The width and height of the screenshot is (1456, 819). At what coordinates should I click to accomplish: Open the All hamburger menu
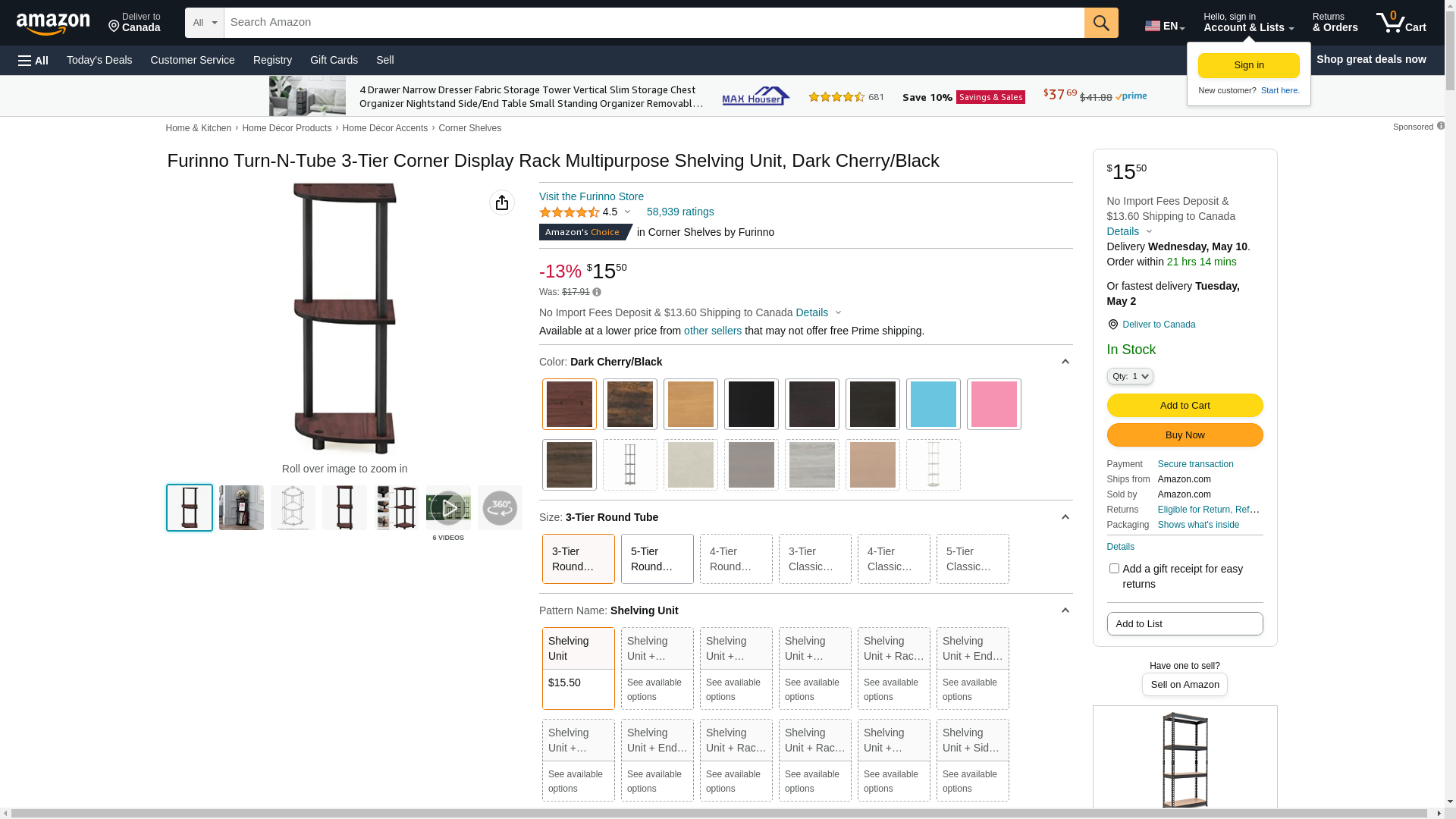tap(33, 61)
